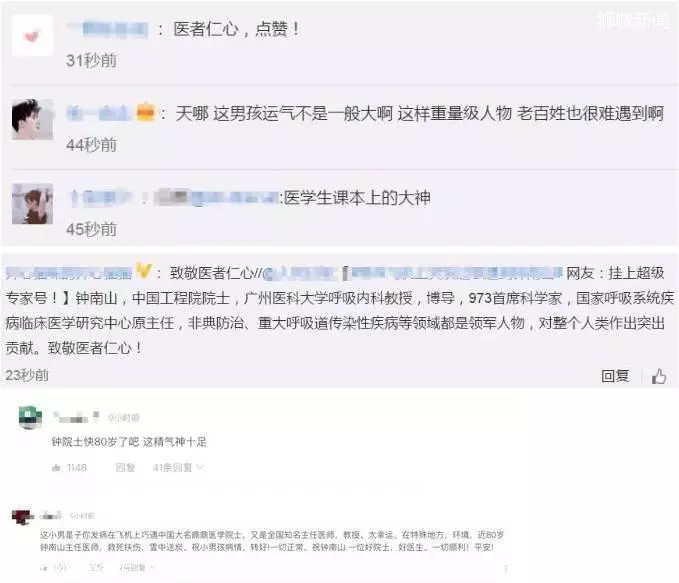Open the avatar beside 医学生课本上的大神 comment
The height and width of the screenshot is (583, 679).
(32, 203)
